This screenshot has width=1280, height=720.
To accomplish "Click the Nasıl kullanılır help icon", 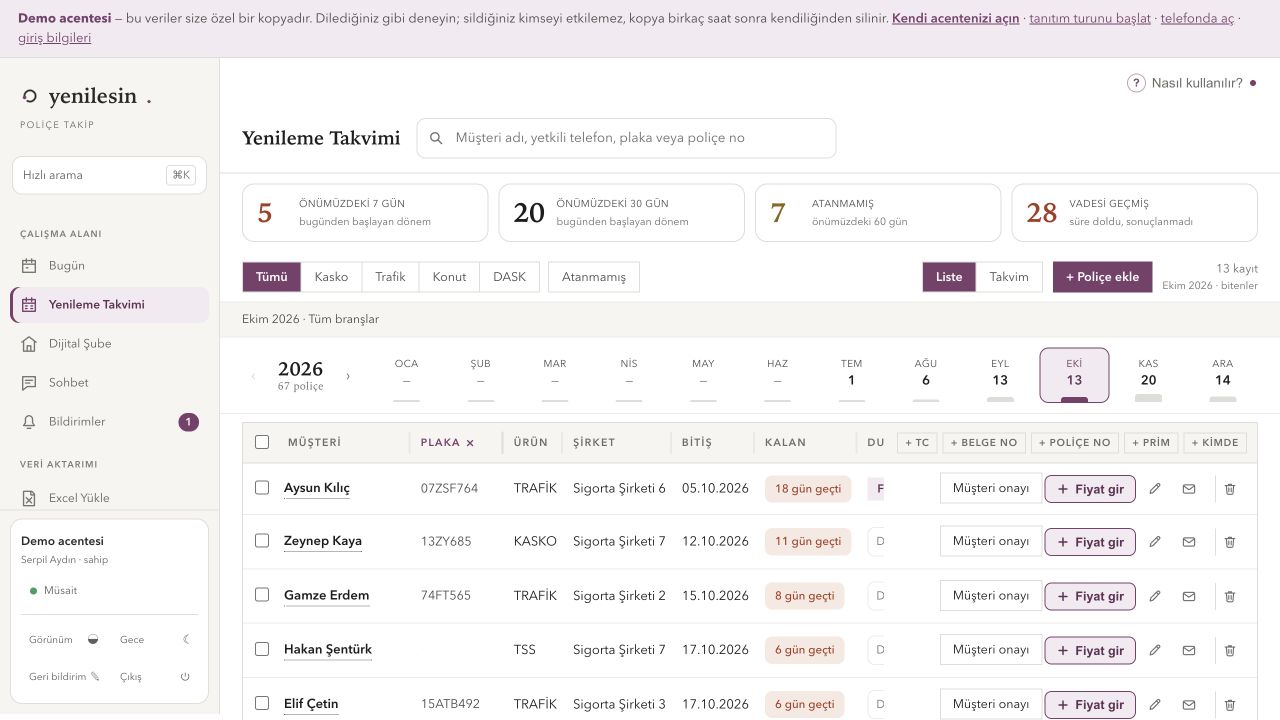I will (1136, 83).
